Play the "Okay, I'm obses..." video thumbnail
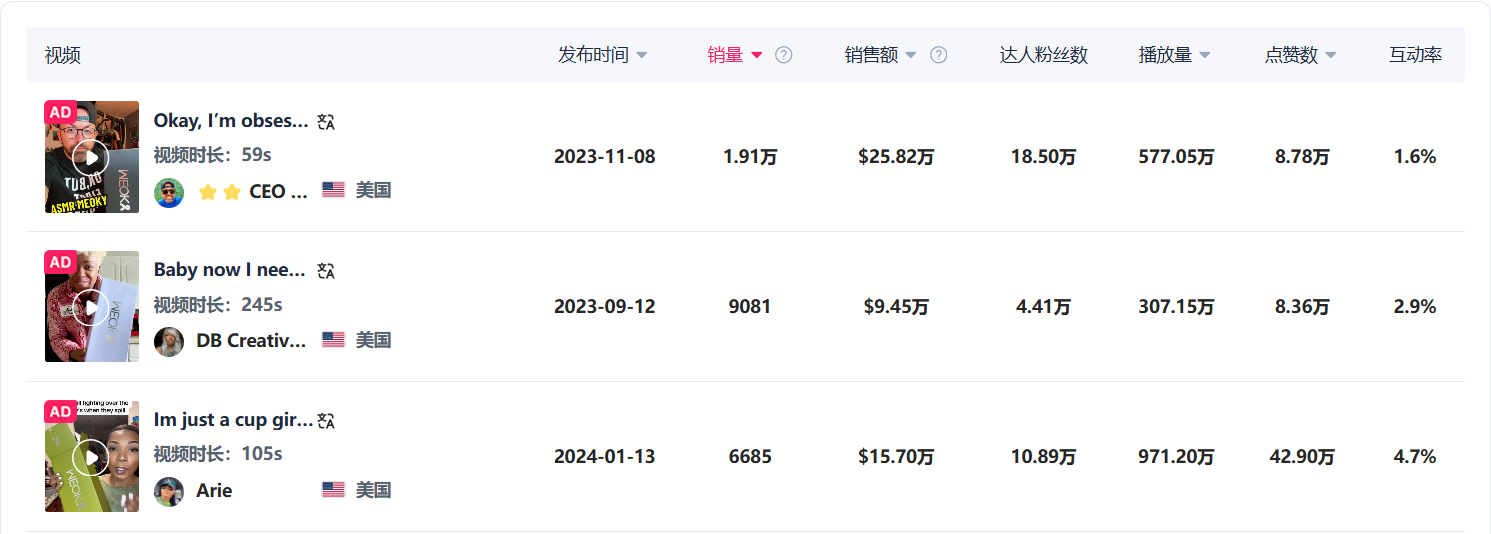This screenshot has width=1491, height=534. click(92, 157)
